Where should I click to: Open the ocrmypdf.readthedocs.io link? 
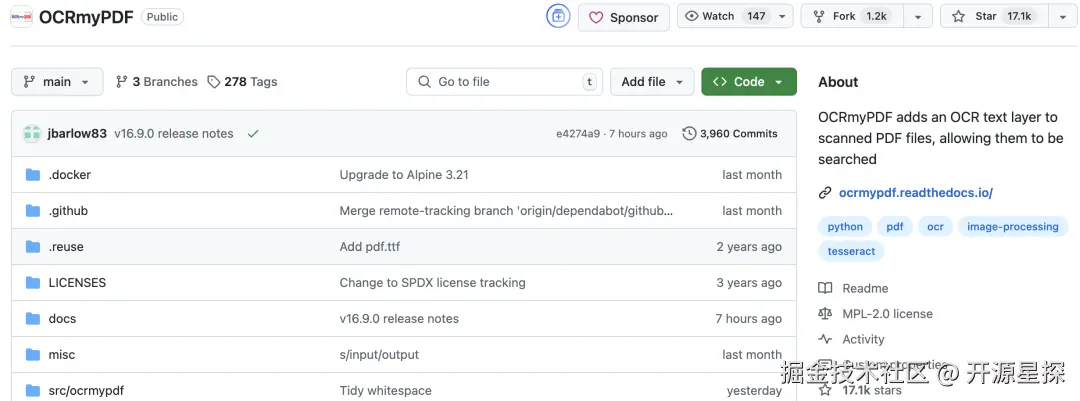click(916, 193)
